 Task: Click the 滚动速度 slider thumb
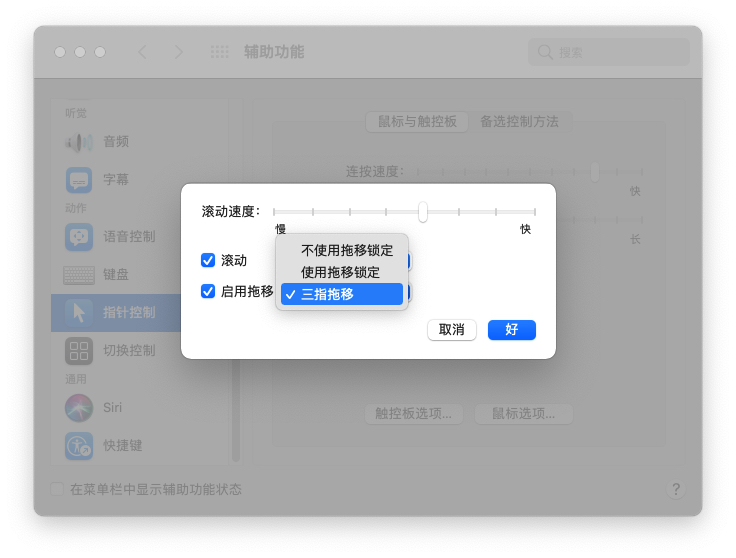[423, 212]
